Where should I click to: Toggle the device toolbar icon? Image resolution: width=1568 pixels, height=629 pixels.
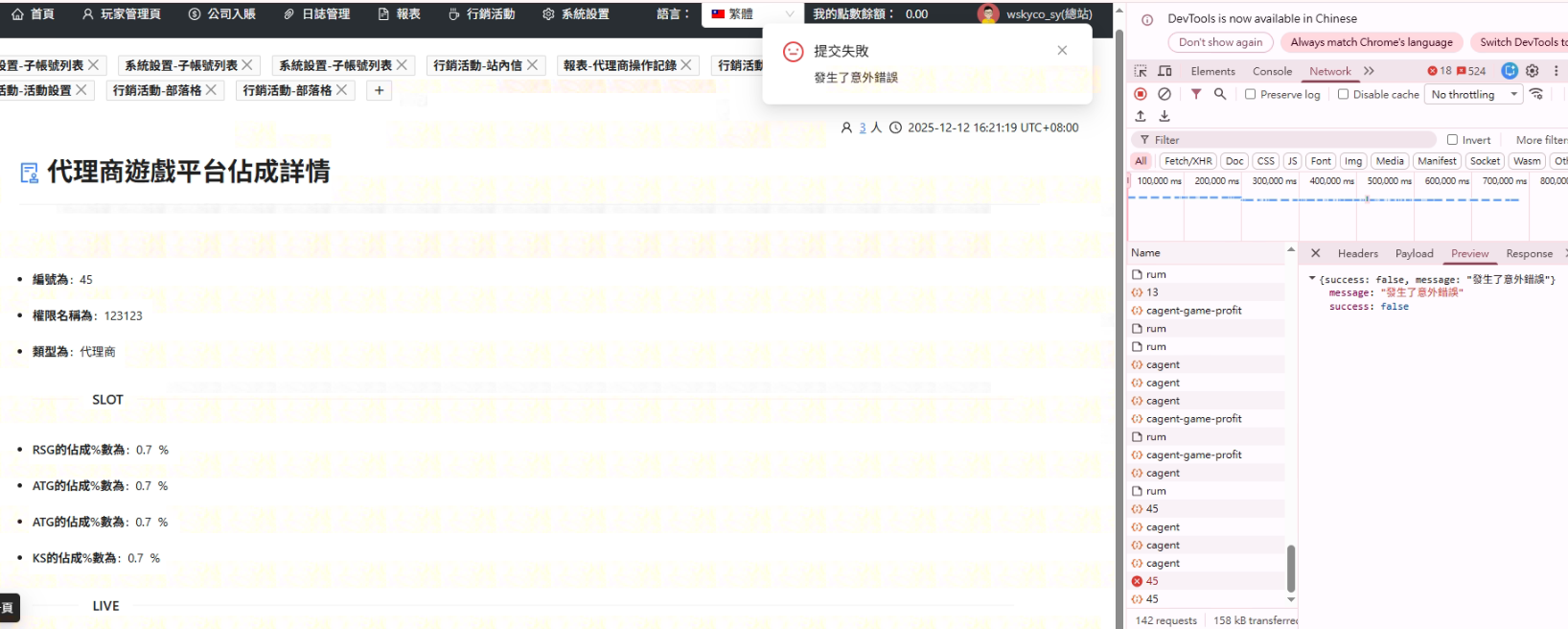pyautogui.click(x=1165, y=71)
